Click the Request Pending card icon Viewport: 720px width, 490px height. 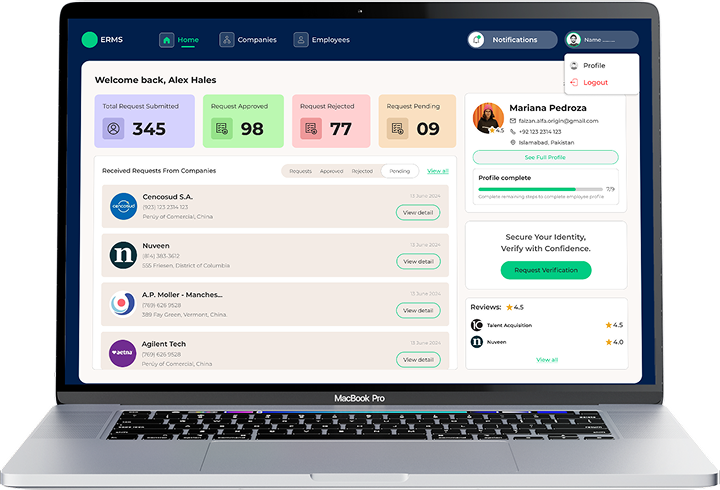(x=397, y=128)
